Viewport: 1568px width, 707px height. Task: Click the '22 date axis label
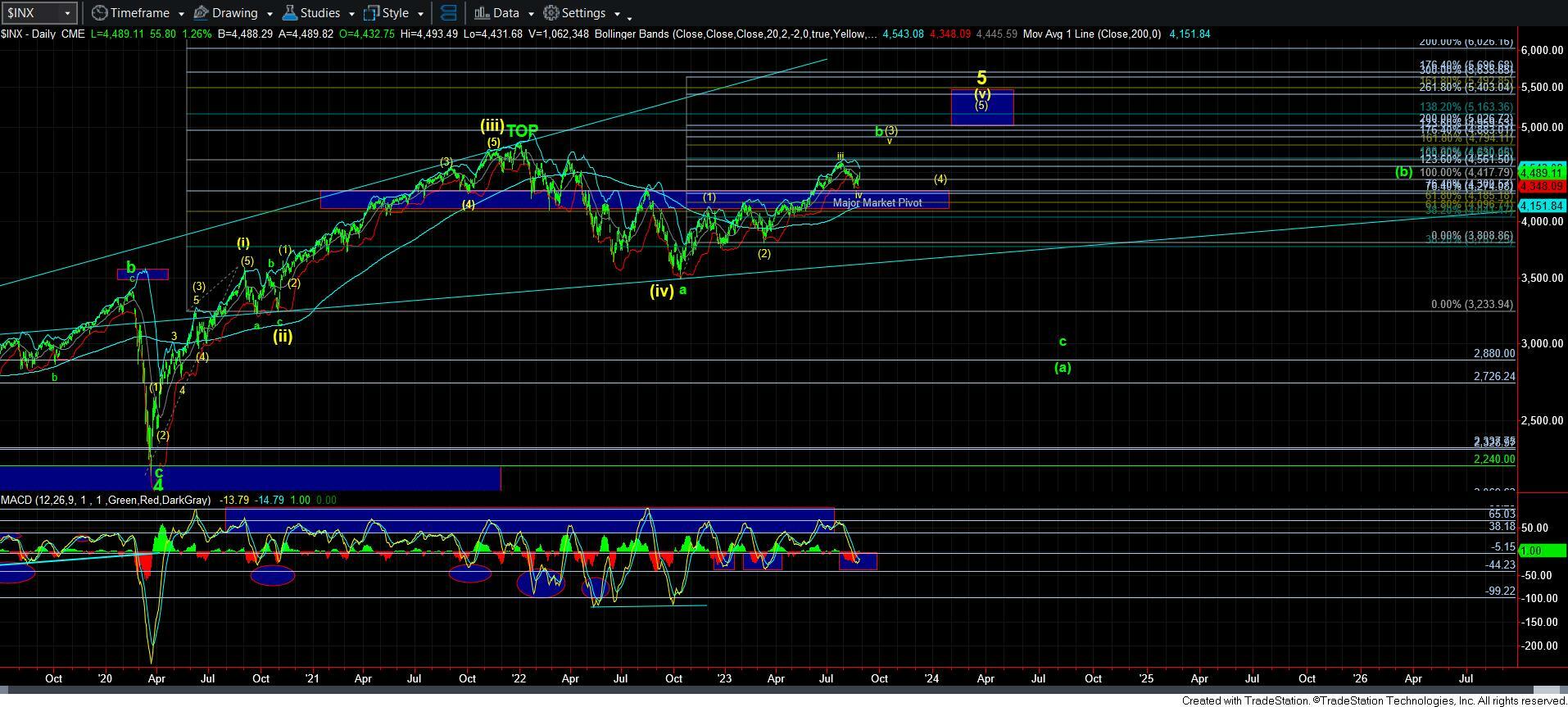pos(519,678)
